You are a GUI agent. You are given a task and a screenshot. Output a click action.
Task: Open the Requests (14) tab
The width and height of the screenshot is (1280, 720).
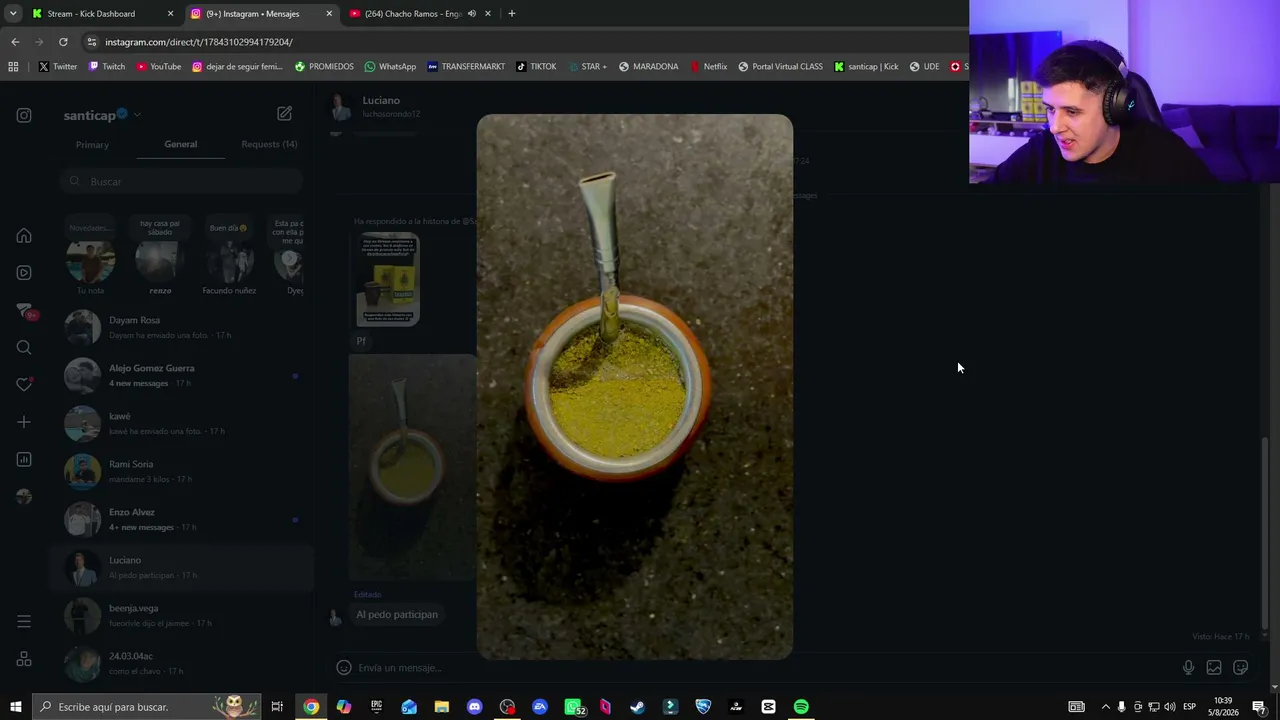269,144
